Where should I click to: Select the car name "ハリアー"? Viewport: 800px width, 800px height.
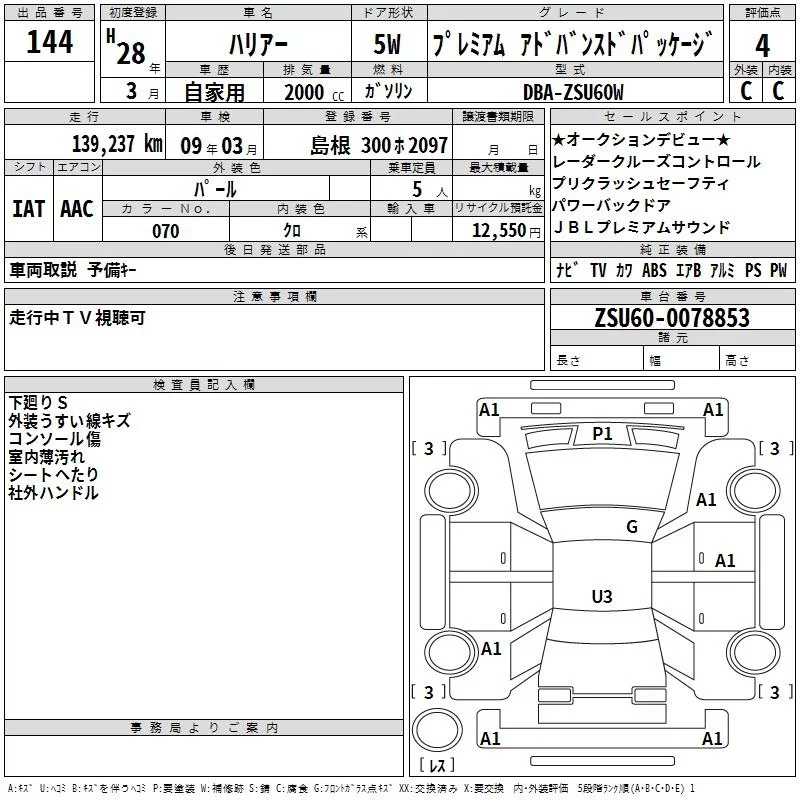click(x=258, y=45)
